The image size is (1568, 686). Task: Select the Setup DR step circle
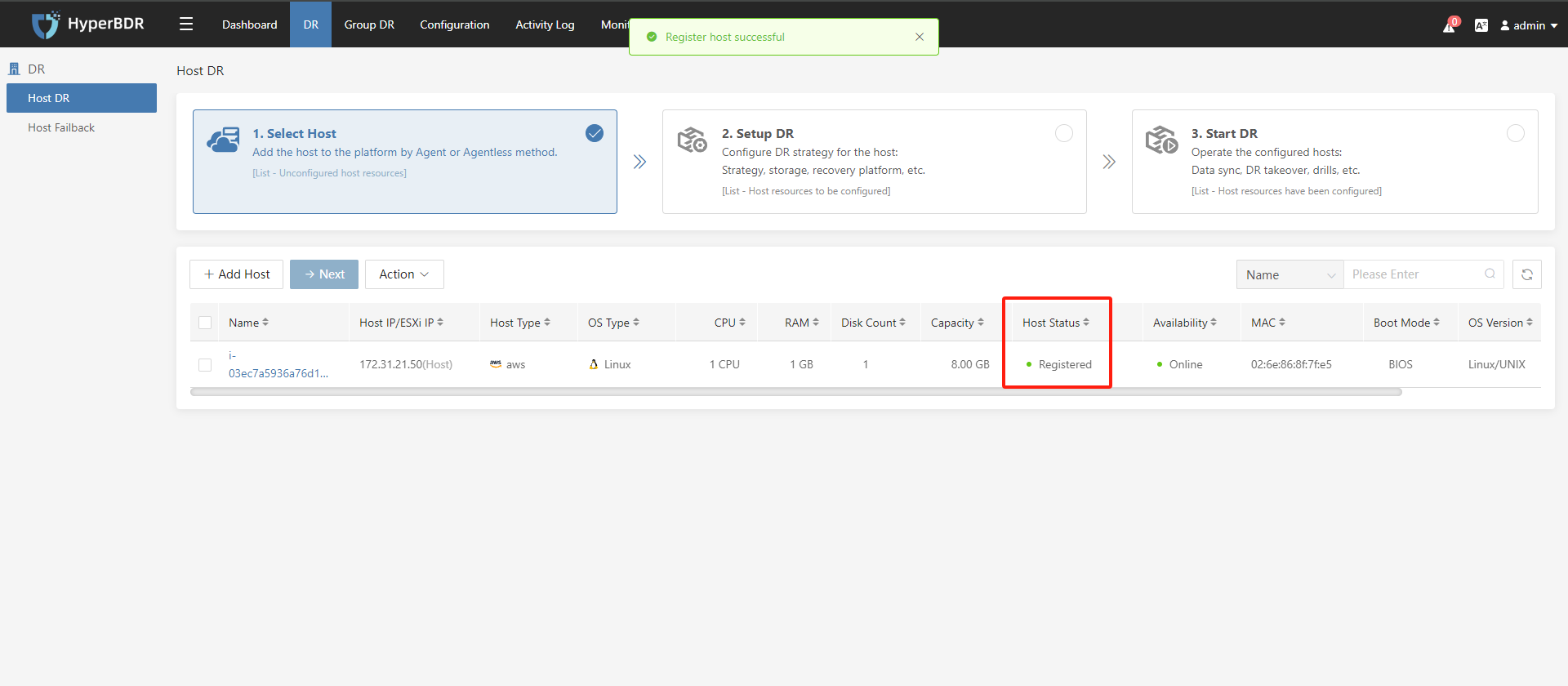1064,133
